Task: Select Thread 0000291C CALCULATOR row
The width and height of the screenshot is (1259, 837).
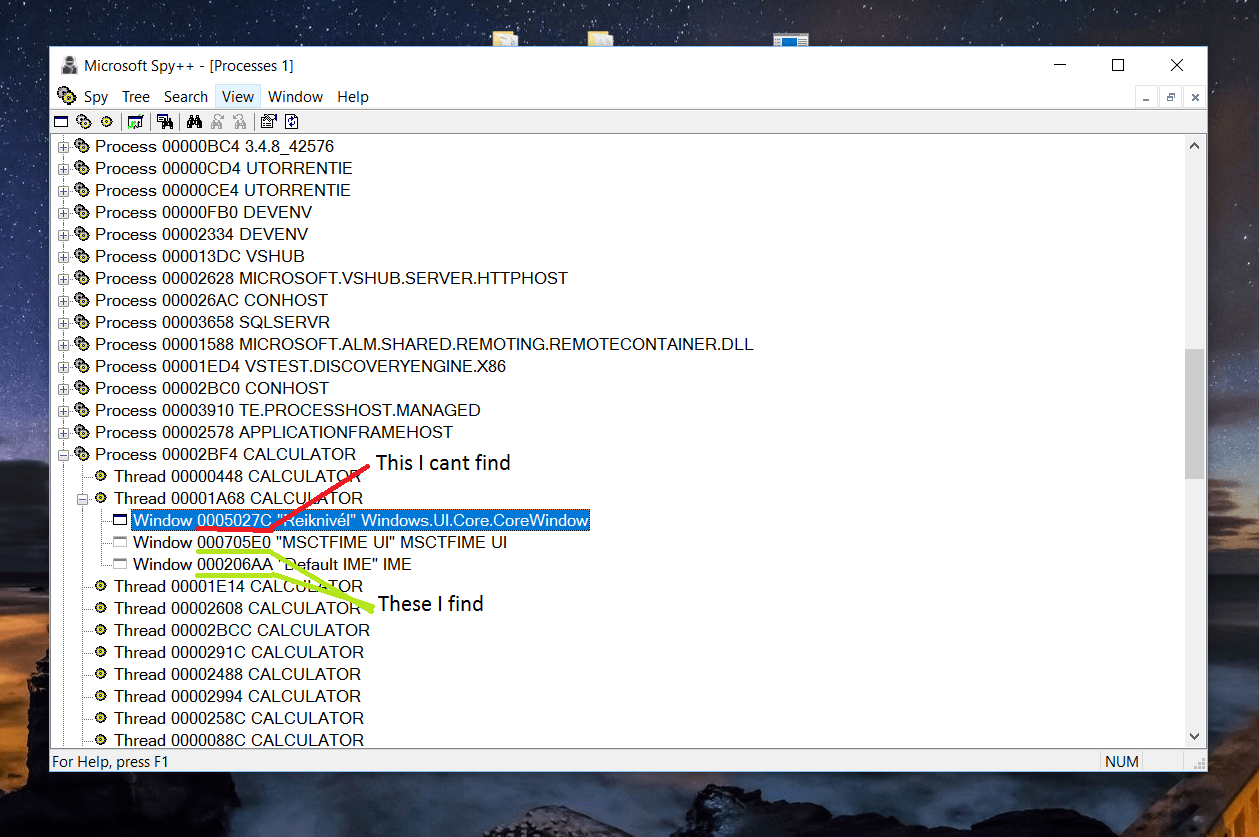Action: click(237, 652)
